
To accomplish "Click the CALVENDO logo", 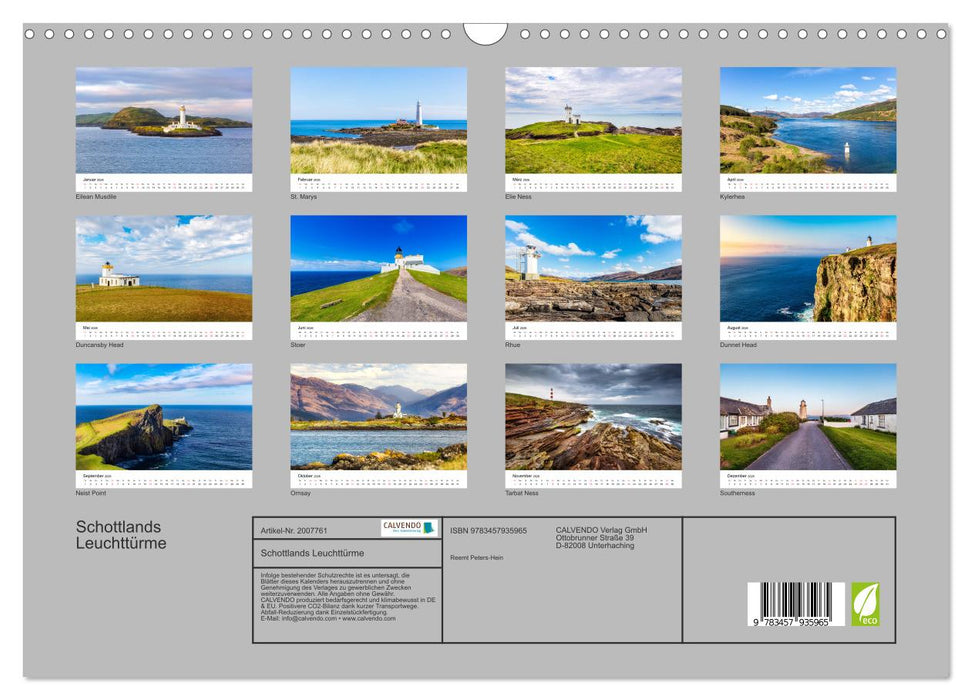I will tap(409, 528).
